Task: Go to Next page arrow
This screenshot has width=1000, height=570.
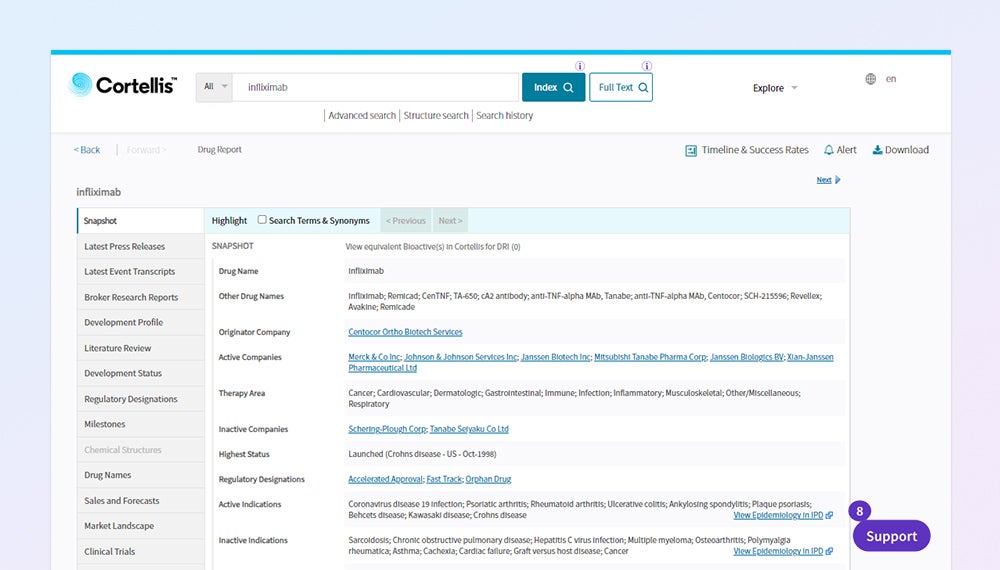Action: tap(837, 180)
